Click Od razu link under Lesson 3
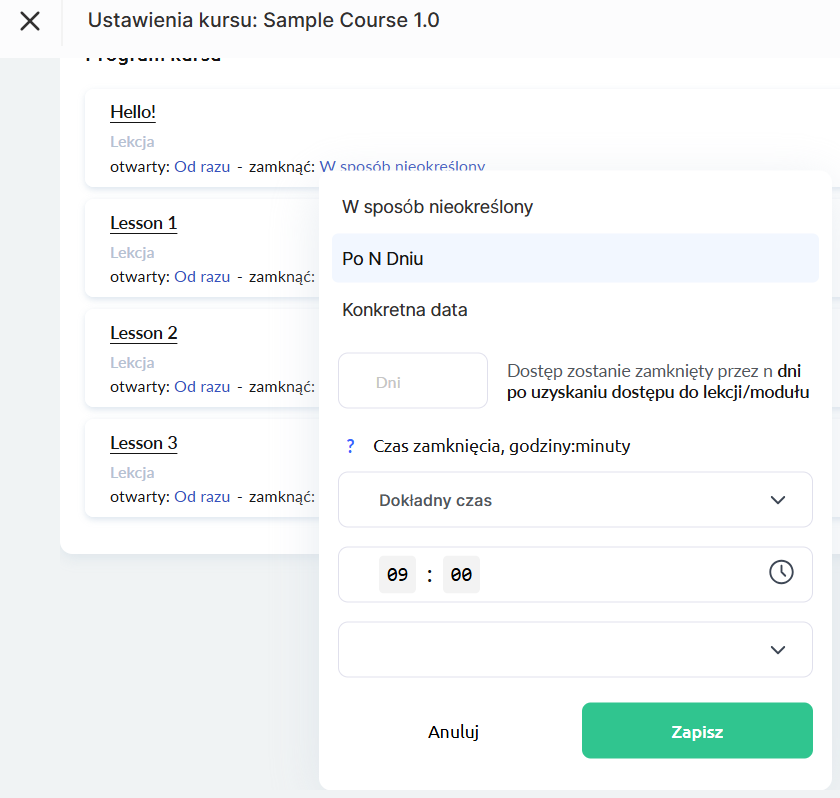 (202, 497)
